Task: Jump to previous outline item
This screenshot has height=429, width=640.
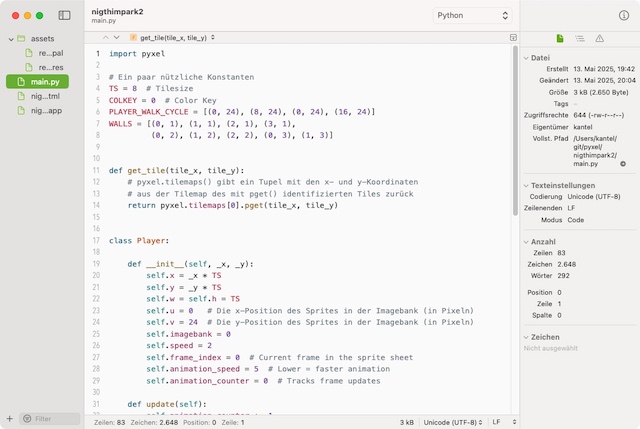Action: [x=104, y=37]
